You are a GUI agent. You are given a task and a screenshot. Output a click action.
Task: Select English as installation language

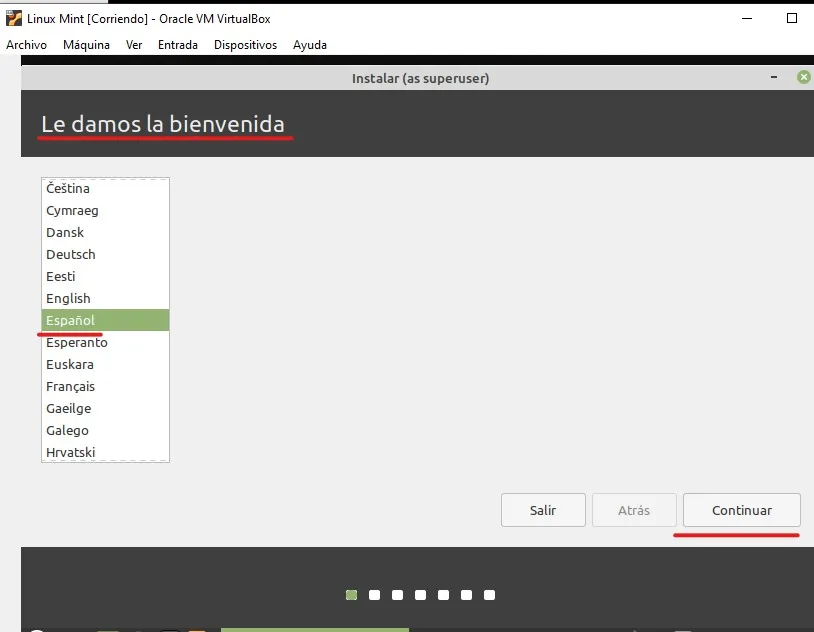point(68,298)
